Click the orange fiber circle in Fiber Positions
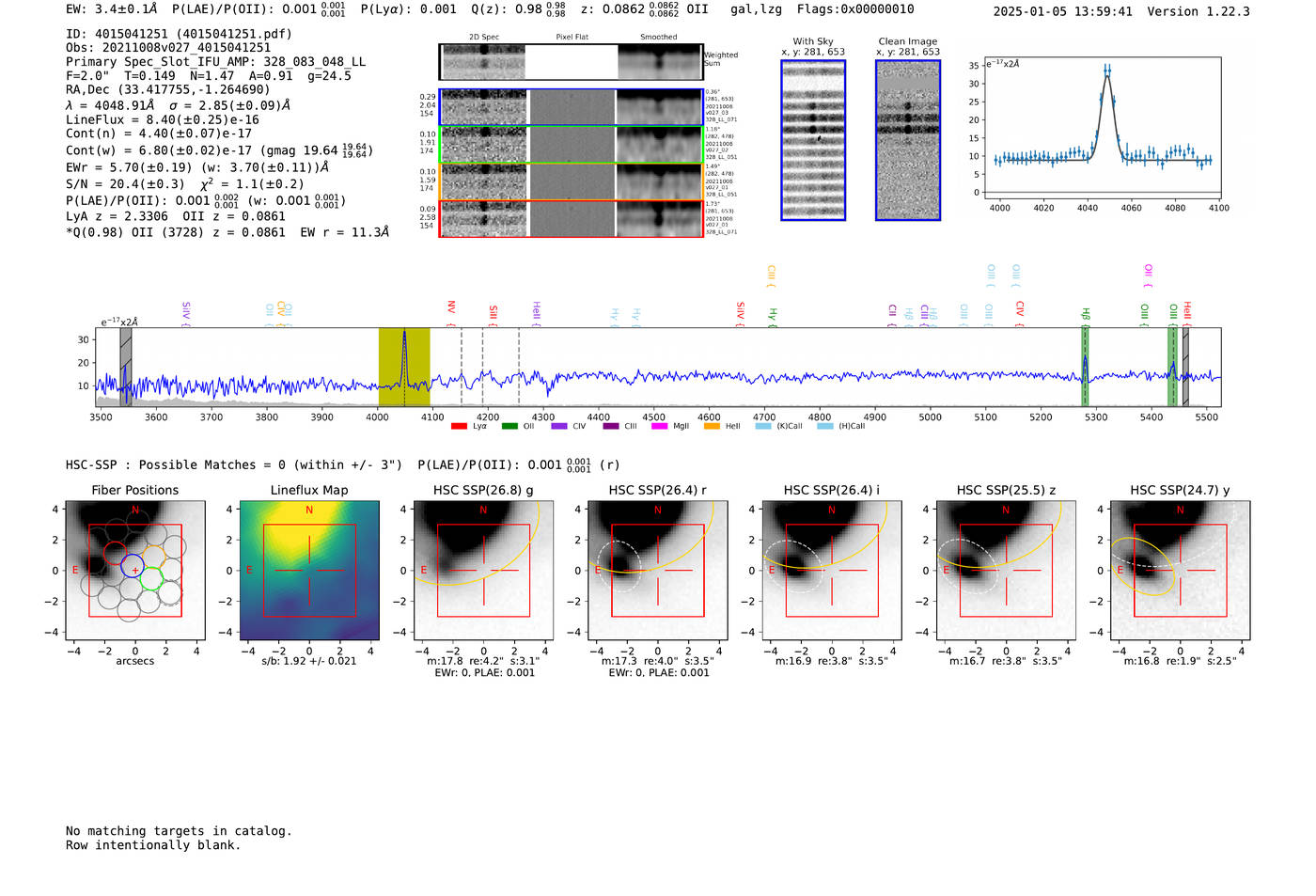This screenshot has height=896, width=1316. click(155, 556)
